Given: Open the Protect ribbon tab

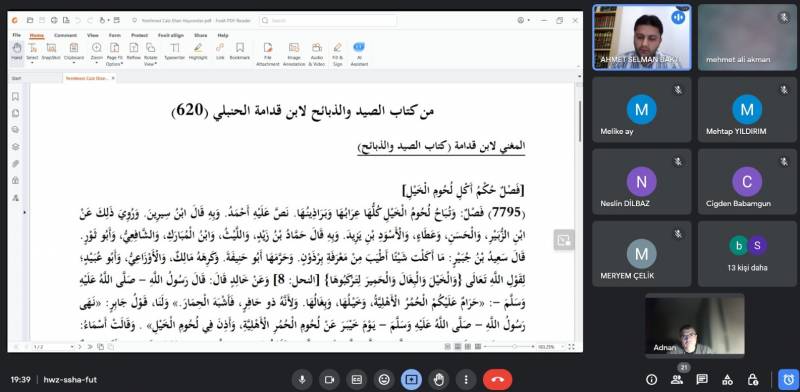Looking at the screenshot, I should (139, 35).
